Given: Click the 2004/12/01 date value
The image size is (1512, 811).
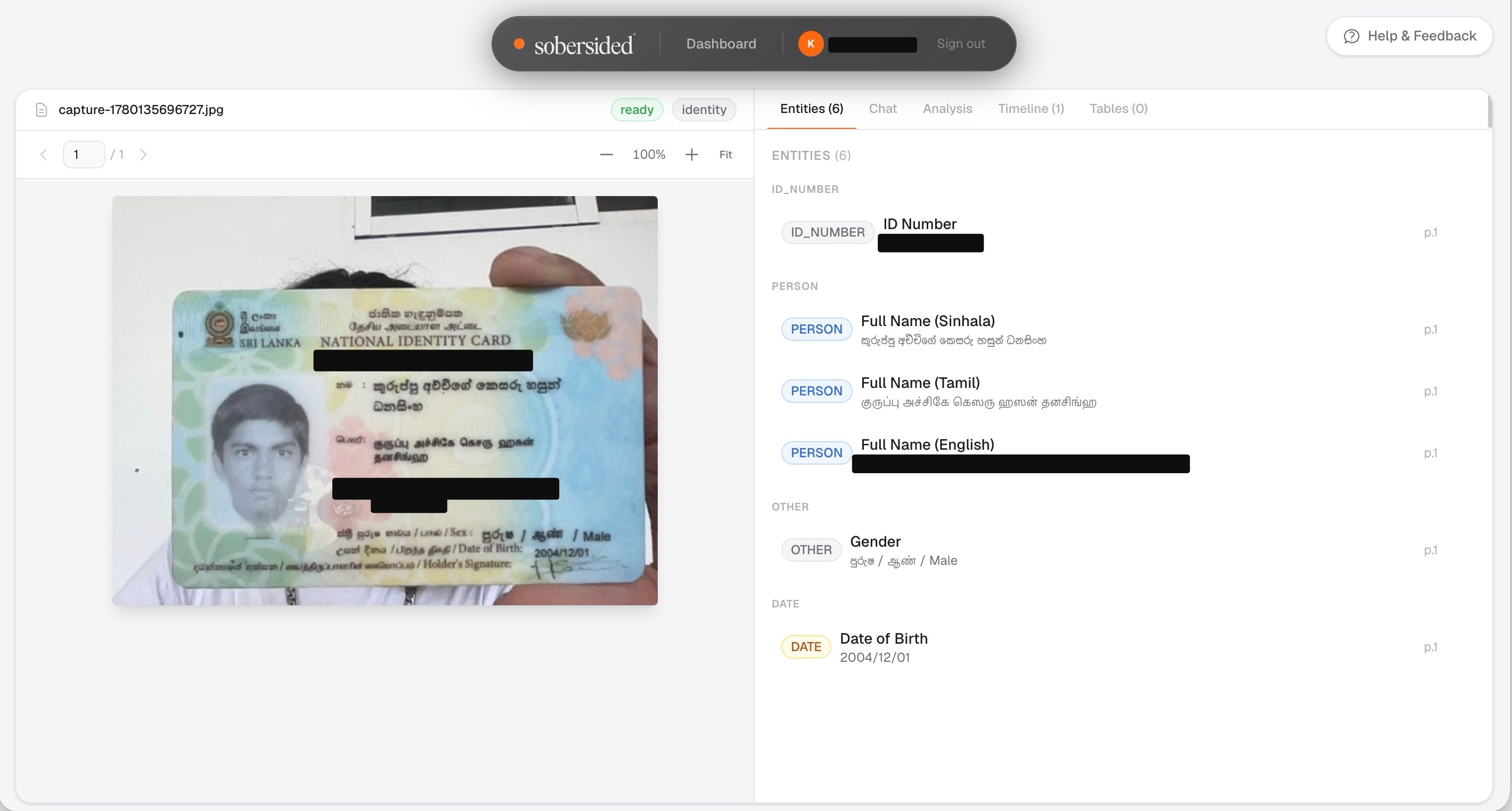Looking at the screenshot, I should click(874, 658).
